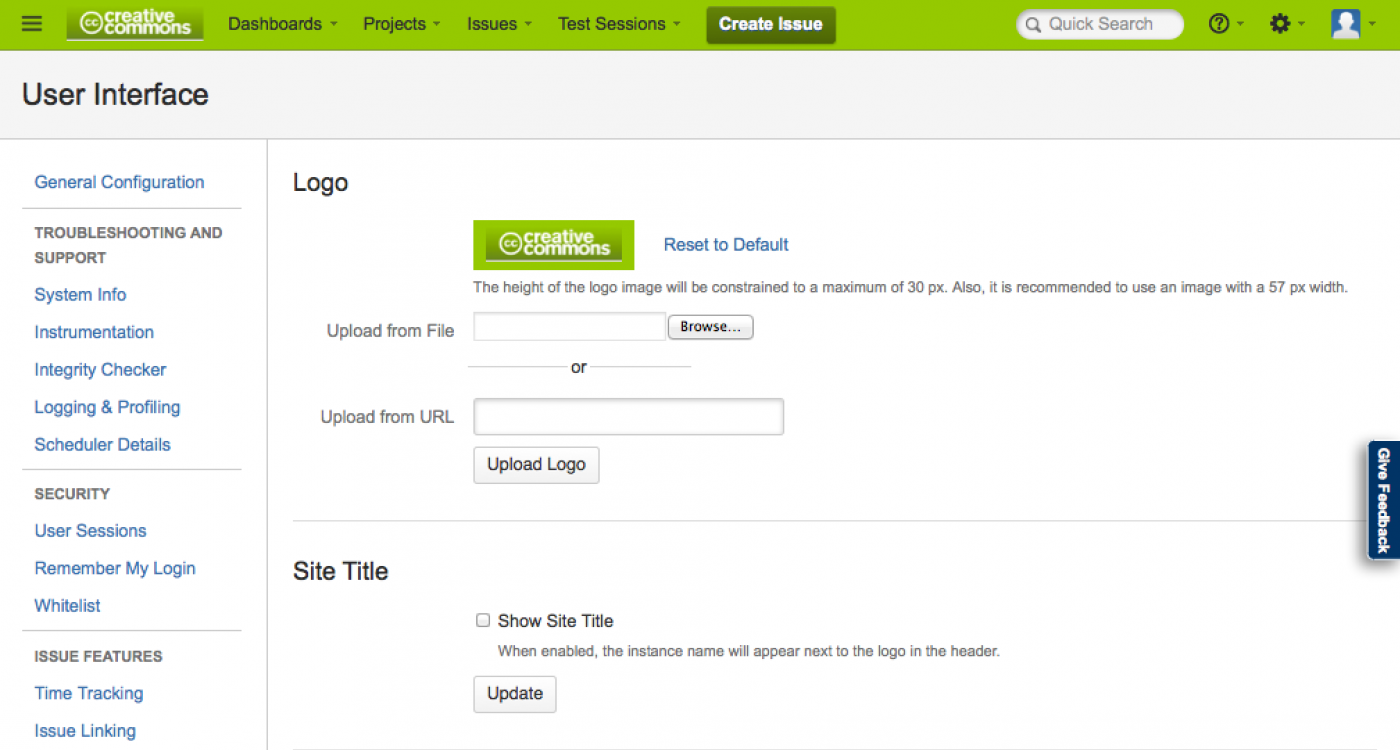The image size is (1400, 750).
Task: Expand the Projects dropdown menu
Action: pyautogui.click(x=402, y=24)
